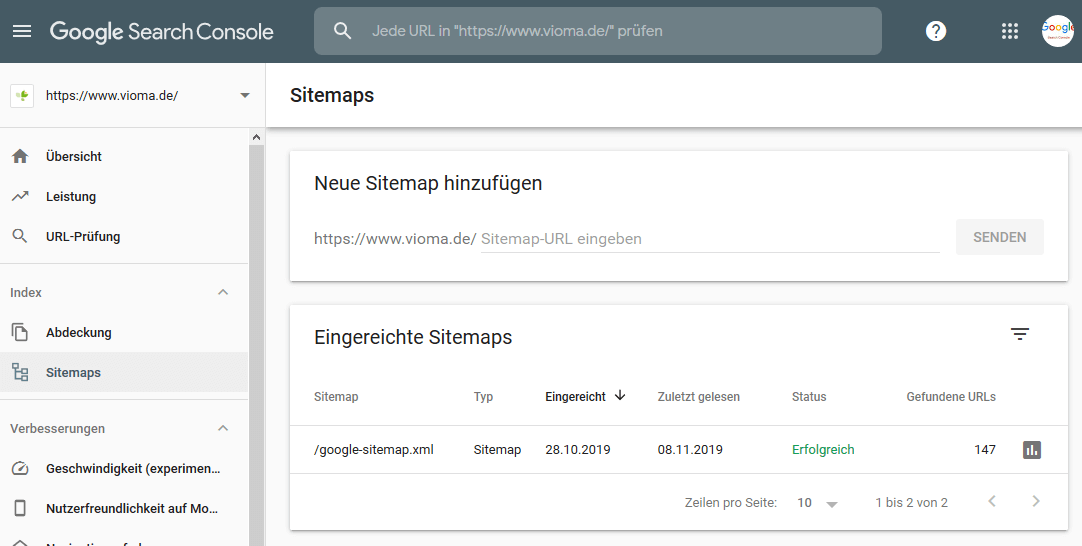Open the /google-sitemap.xml row
Screen dimensions: 1082x546
pos(679,450)
